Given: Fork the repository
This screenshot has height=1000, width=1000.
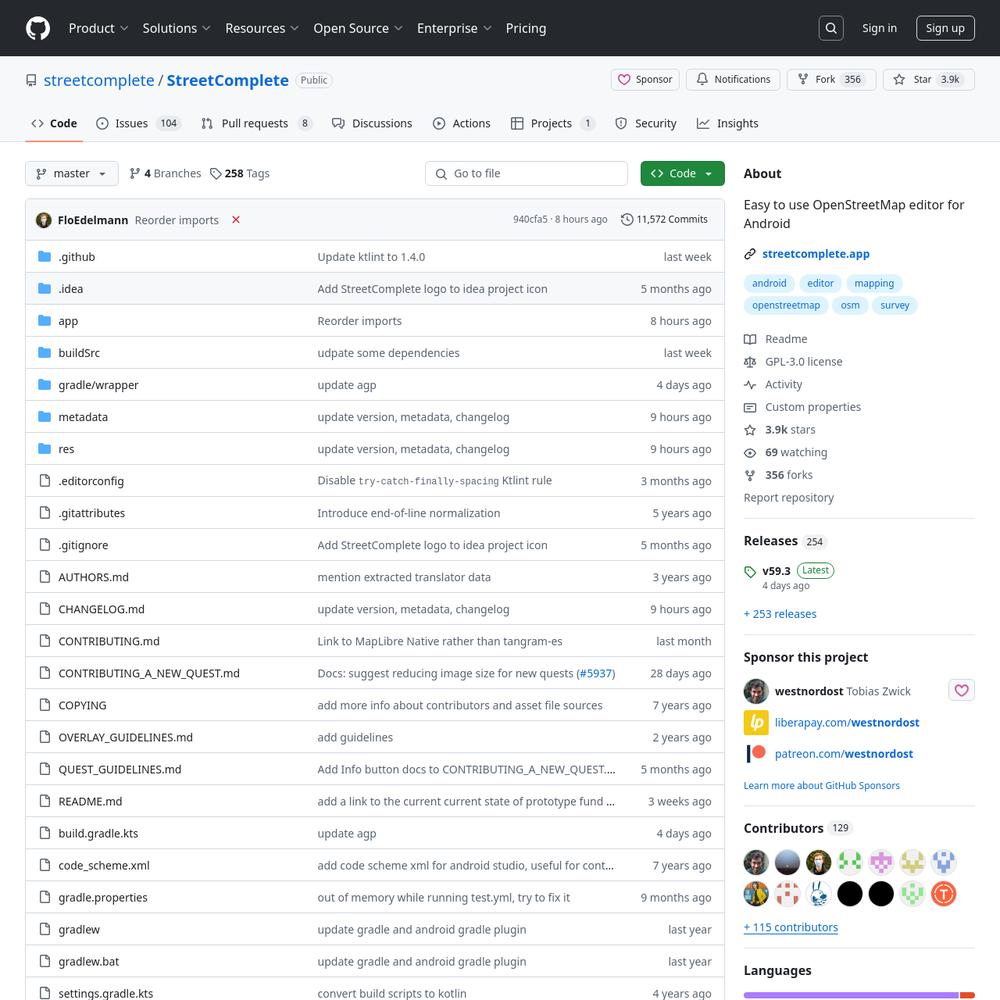Looking at the screenshot, I should pos(831,80).
